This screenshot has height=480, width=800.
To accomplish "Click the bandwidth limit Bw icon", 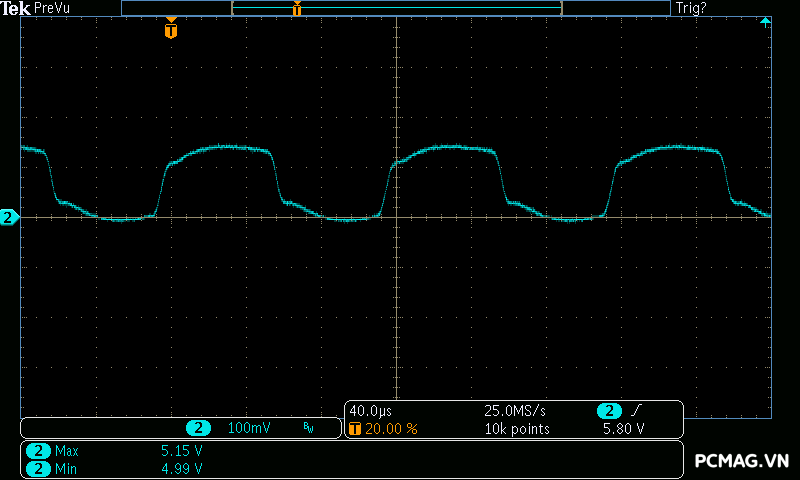I will pyautogui.click(x=308, y=428).
